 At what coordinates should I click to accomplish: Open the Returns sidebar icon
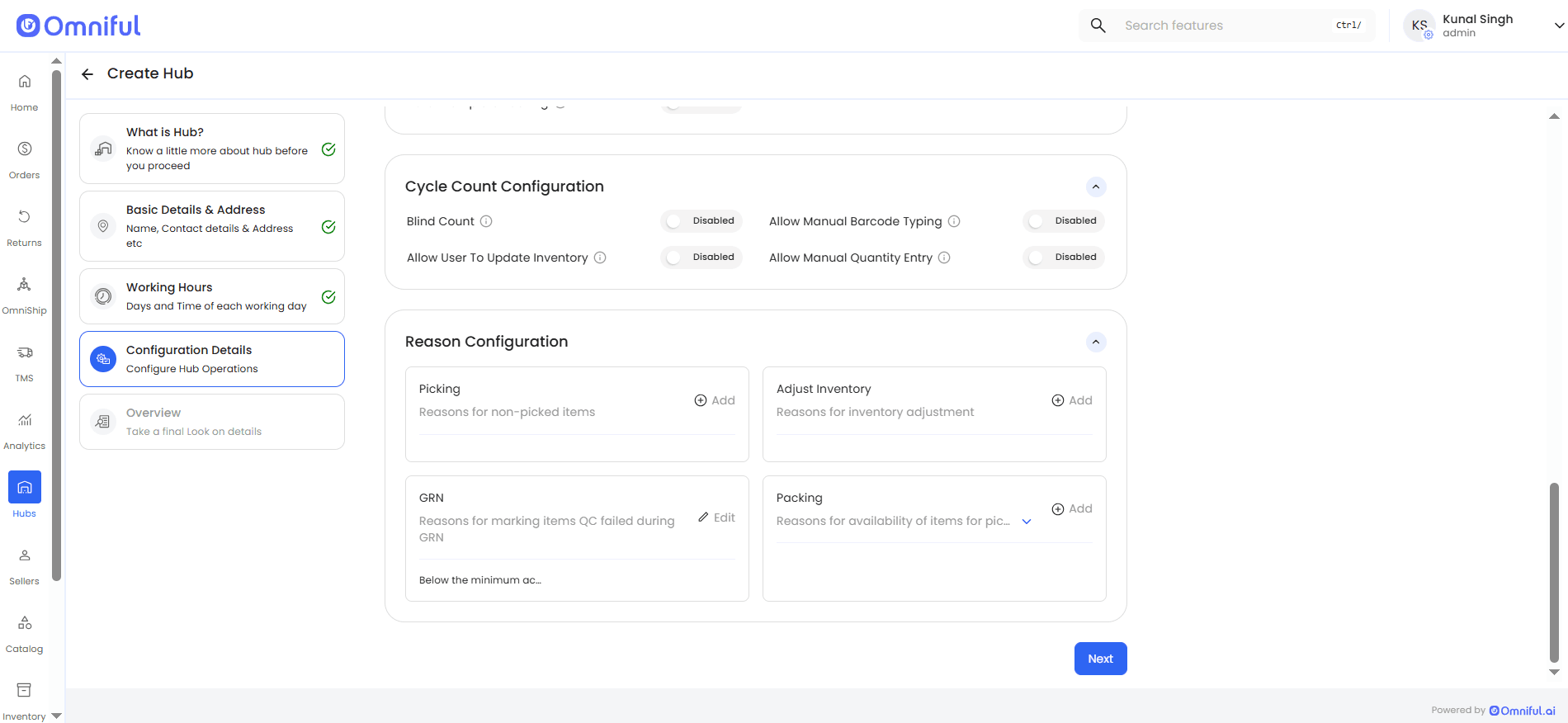click(25, 217)
